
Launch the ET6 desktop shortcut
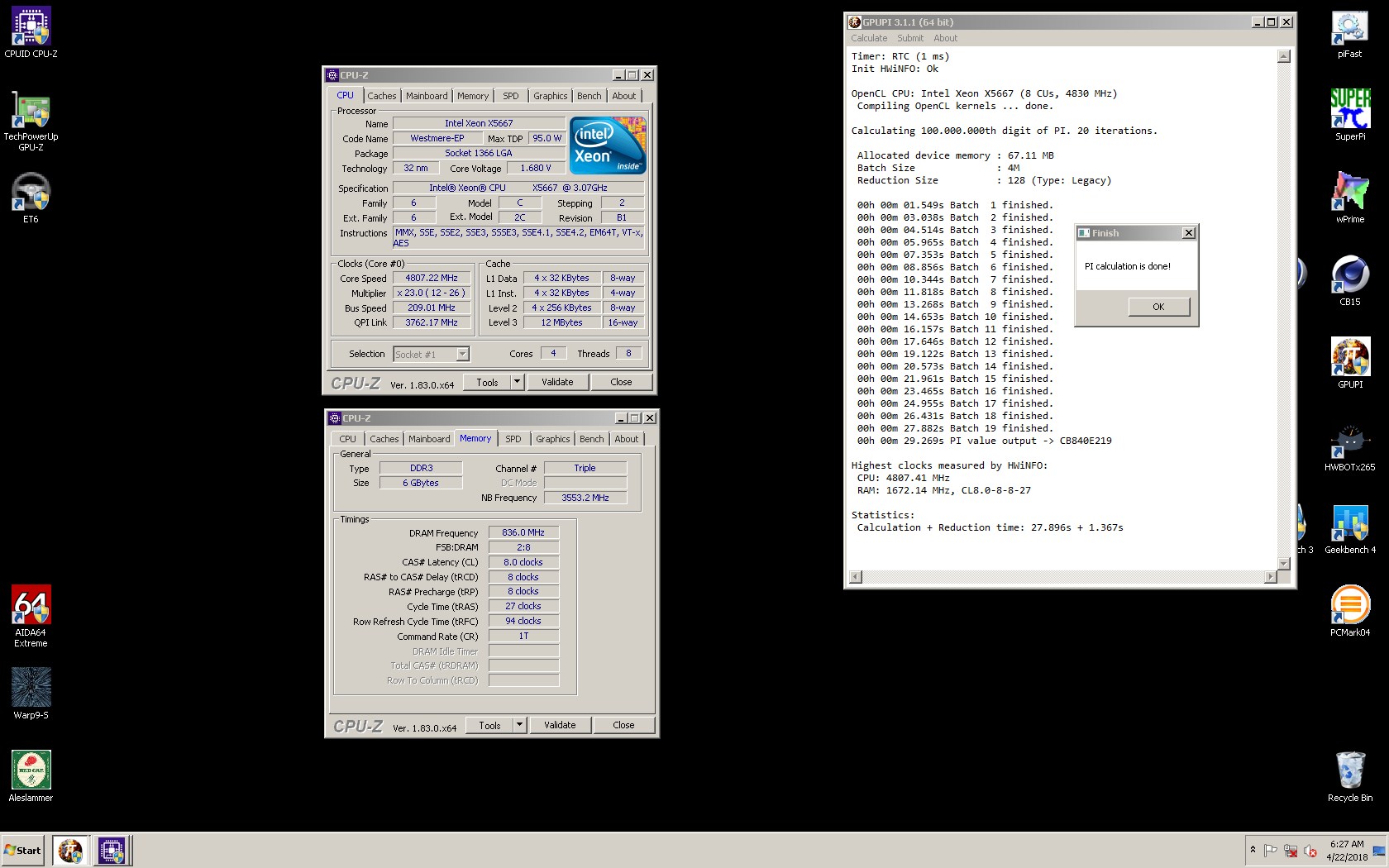click(31, 198)
